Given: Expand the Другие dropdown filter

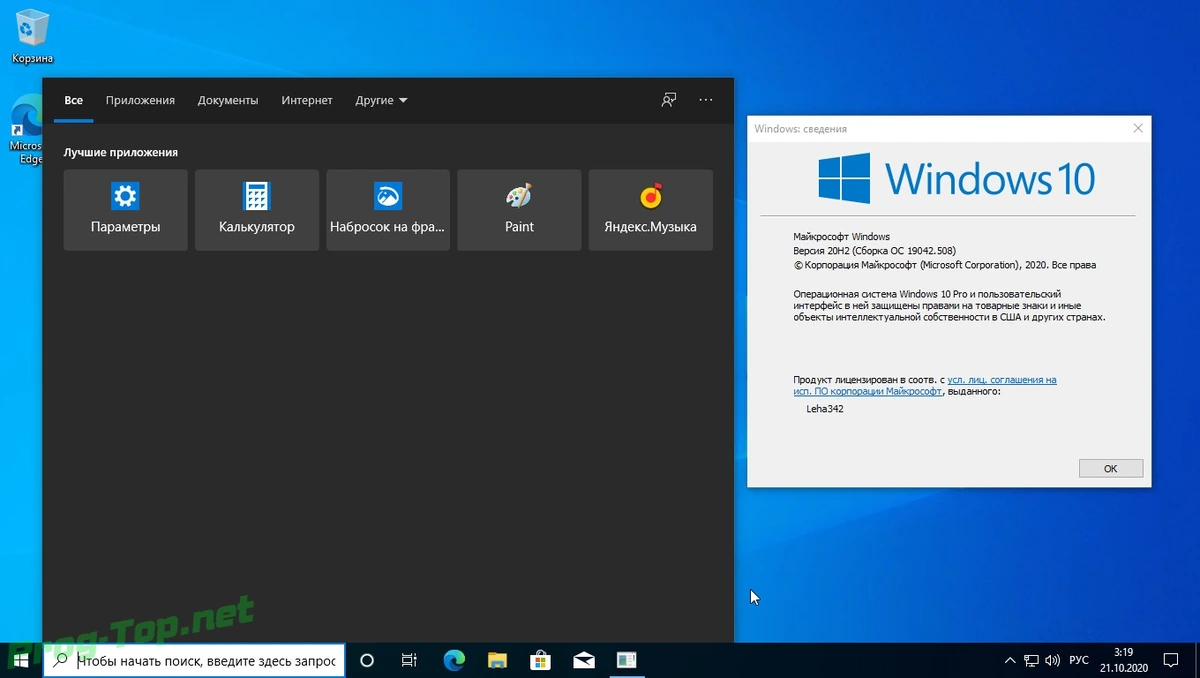Looking at the screenshot, I should [381, 100].
